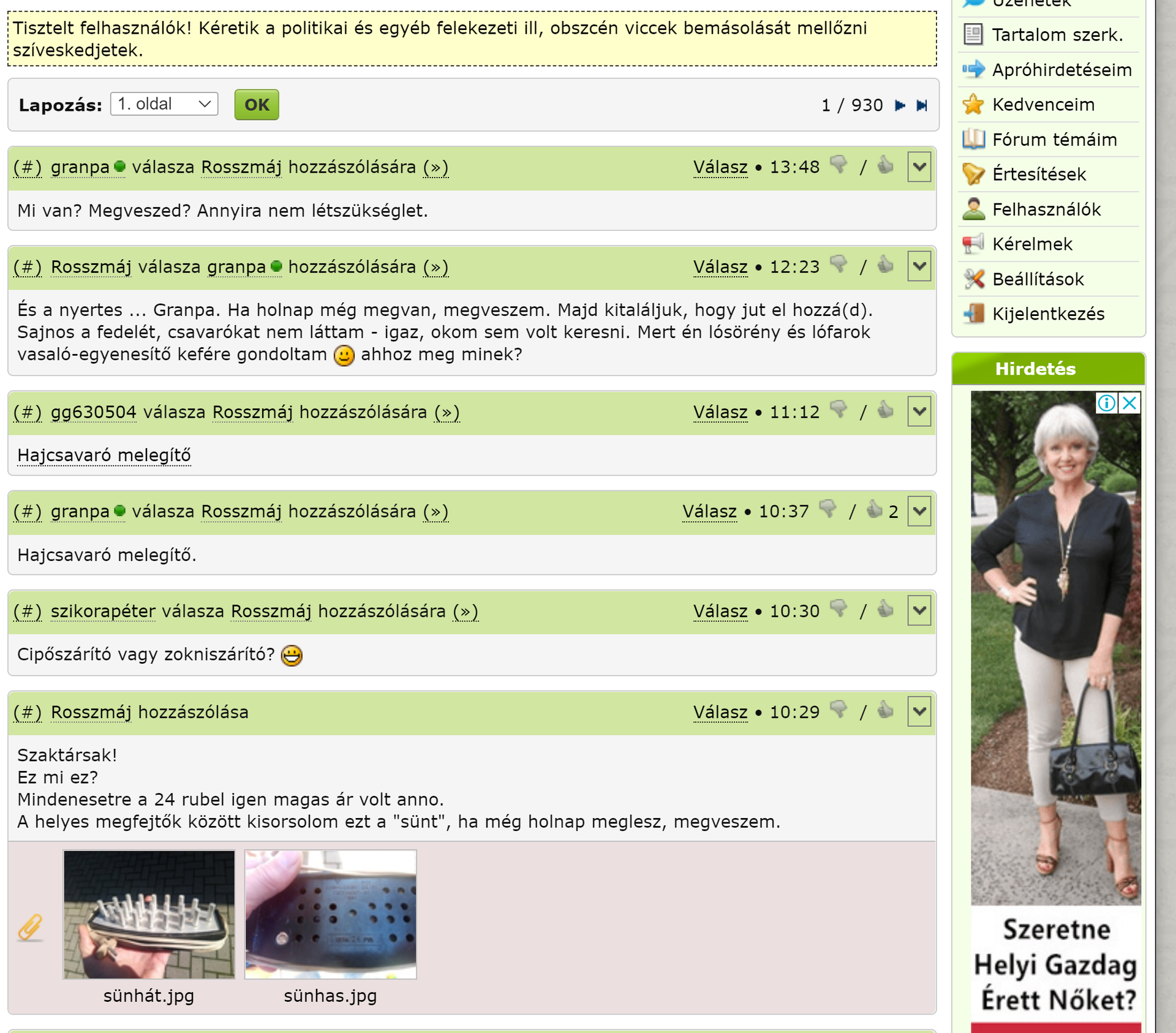Click the ad info icon
The width and height of the screenshot is (1176, 1033).
pos(1106,403)
